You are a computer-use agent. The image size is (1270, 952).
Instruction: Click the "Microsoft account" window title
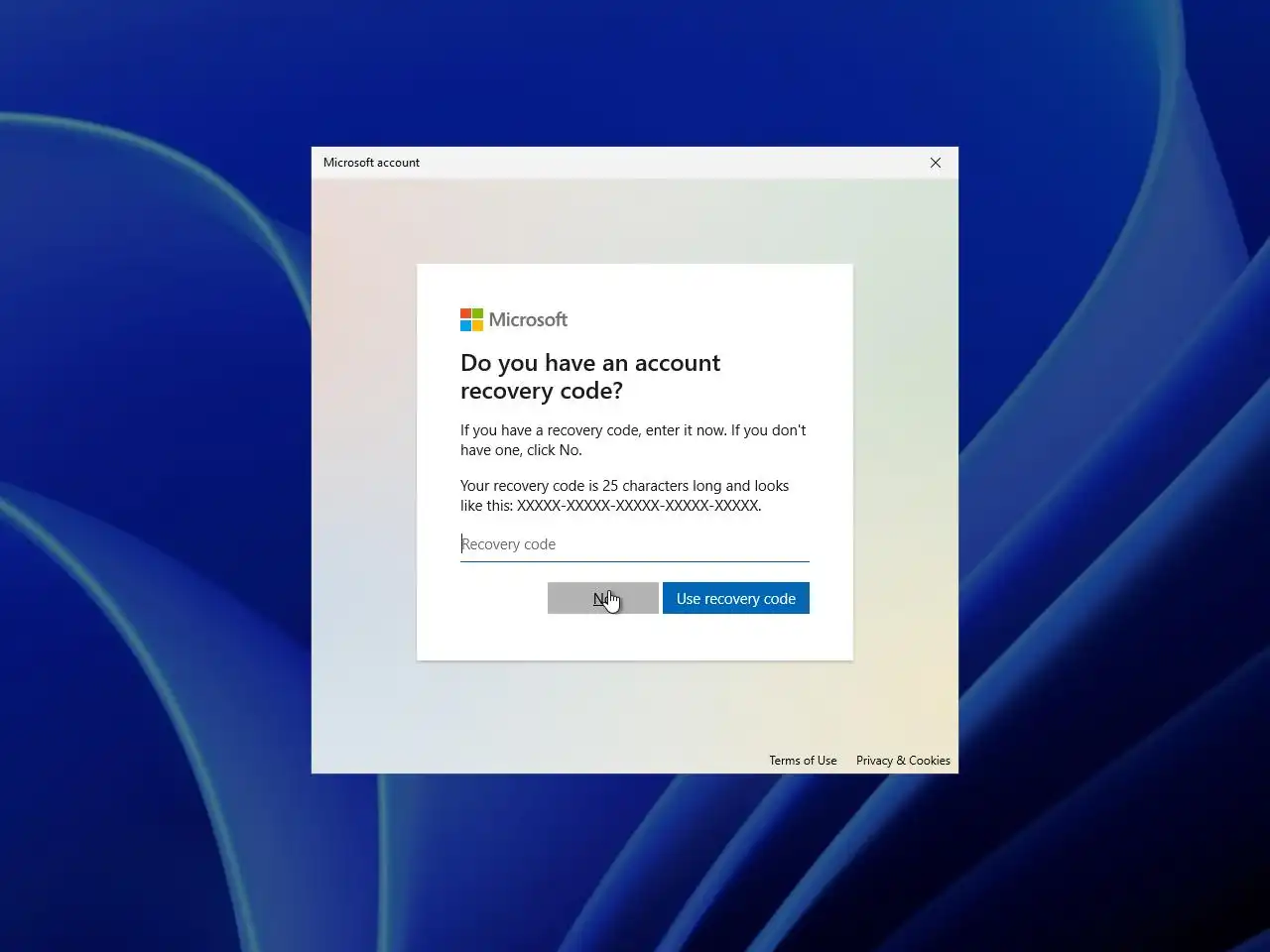(x=371, y=163)
